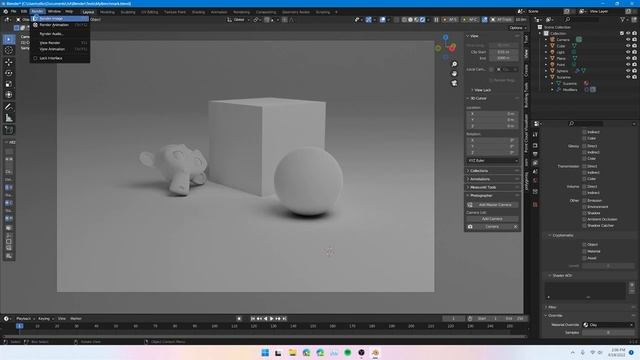Screen dimensions: 640x360
Task: Open File Explorer from the taskbar
Action: click(x=292, y=353)
